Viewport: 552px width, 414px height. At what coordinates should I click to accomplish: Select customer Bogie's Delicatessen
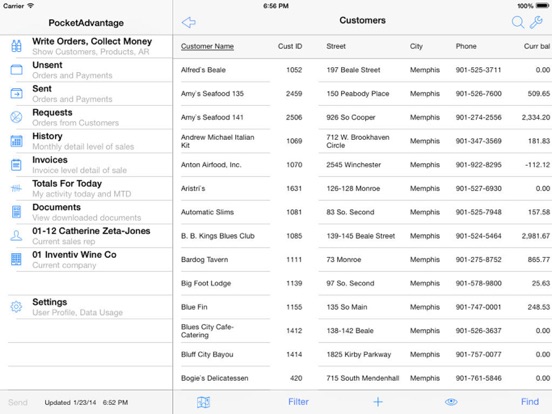pos(363,378)
